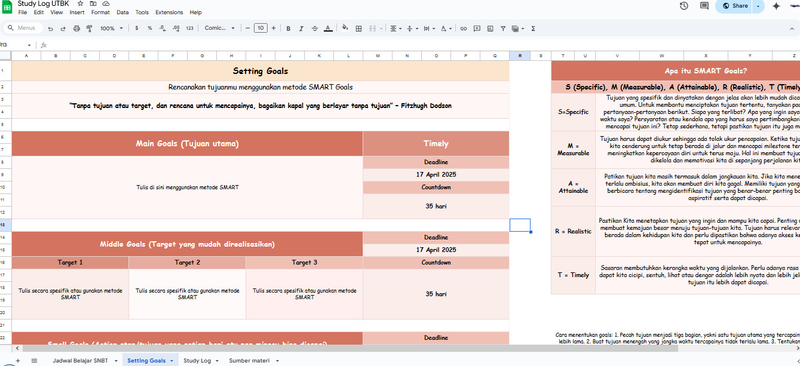This screenshot has width=800, height=366.
Task: Open the more number formats 123 menu
Action: point(189,29)
